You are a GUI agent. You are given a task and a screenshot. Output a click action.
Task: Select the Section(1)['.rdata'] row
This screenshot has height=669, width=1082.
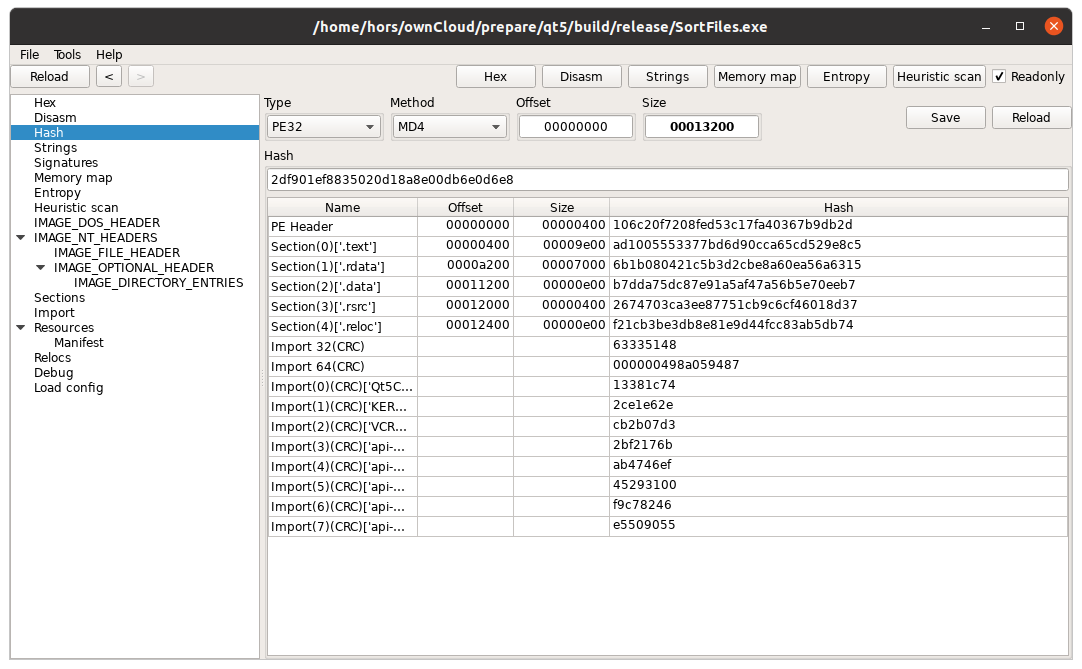coord(667,266)
